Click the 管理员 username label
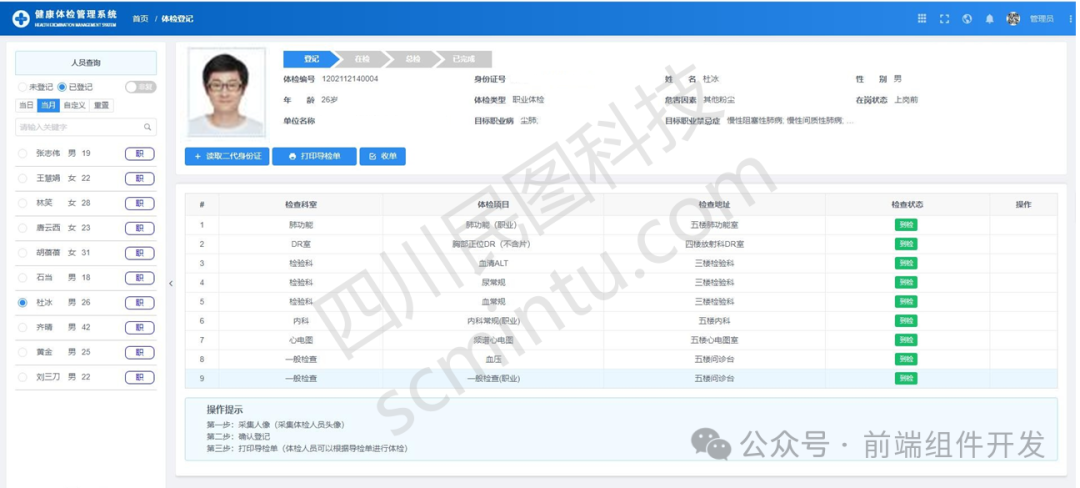Screen dimensions: 1080x488 click(1041, 19)
